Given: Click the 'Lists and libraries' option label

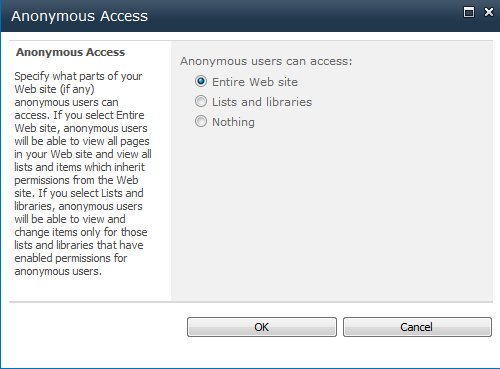Looking at the screenshot, I should (262, 102).
